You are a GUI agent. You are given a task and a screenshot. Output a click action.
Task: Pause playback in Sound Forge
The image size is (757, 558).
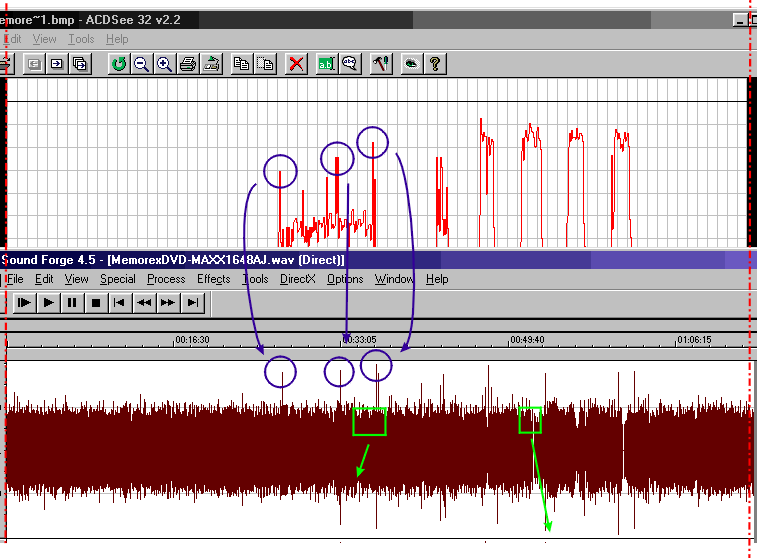pos(72,303)
